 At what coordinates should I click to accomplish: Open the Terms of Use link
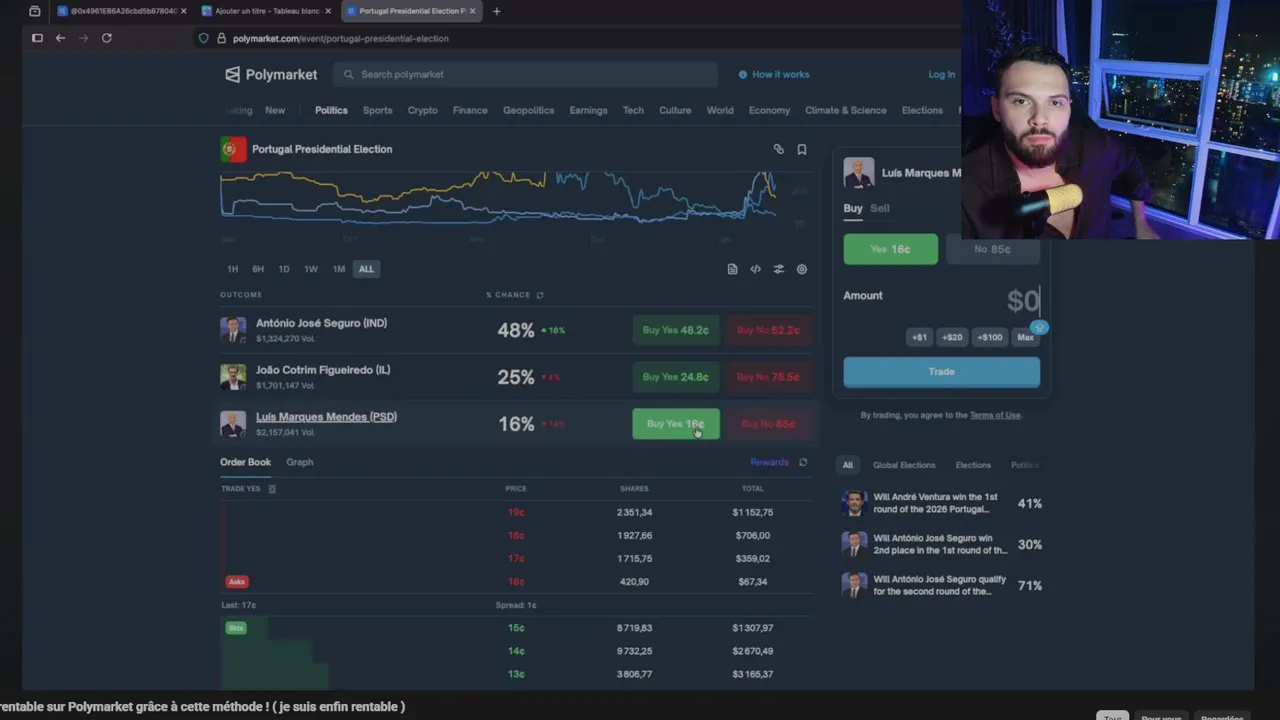994,415
